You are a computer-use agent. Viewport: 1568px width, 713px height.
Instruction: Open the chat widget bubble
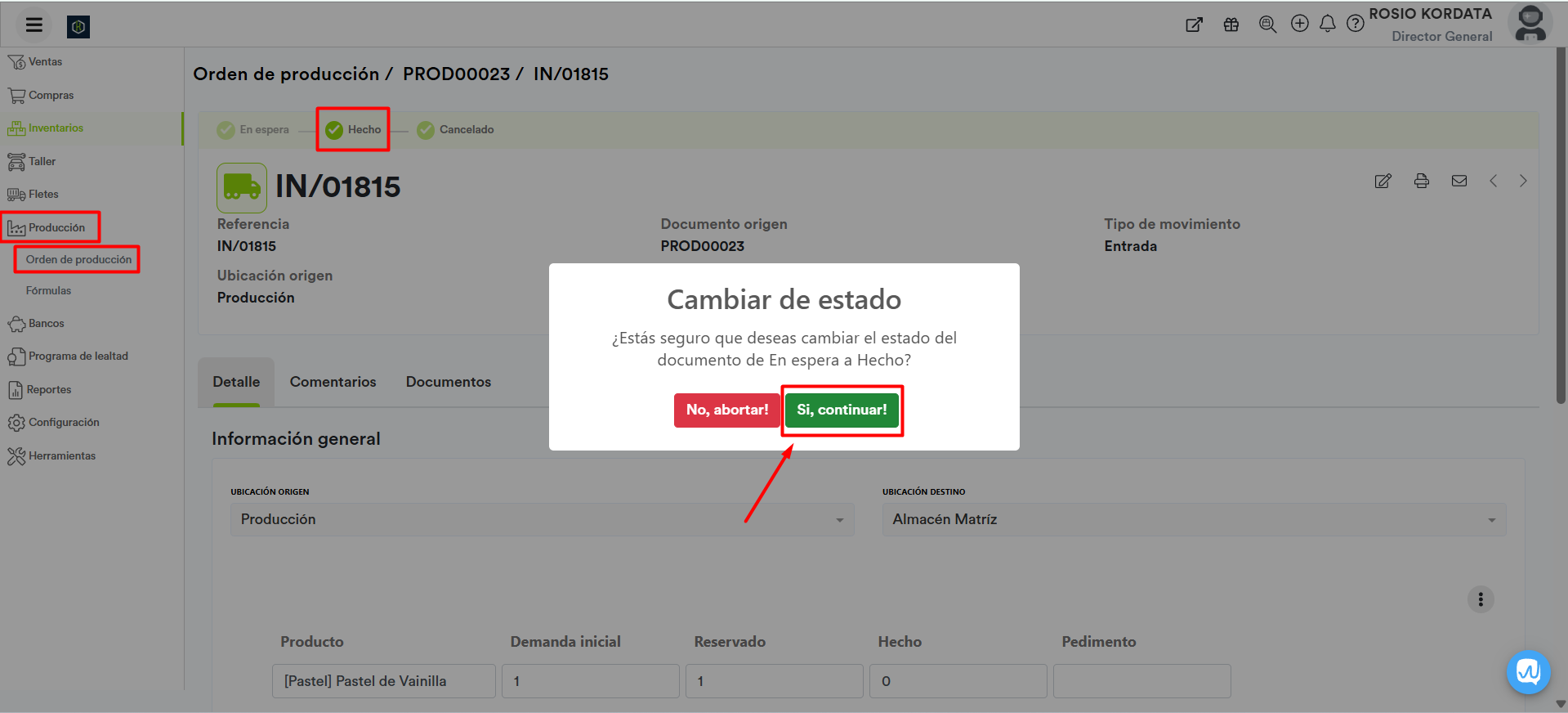pos(1527,672)
